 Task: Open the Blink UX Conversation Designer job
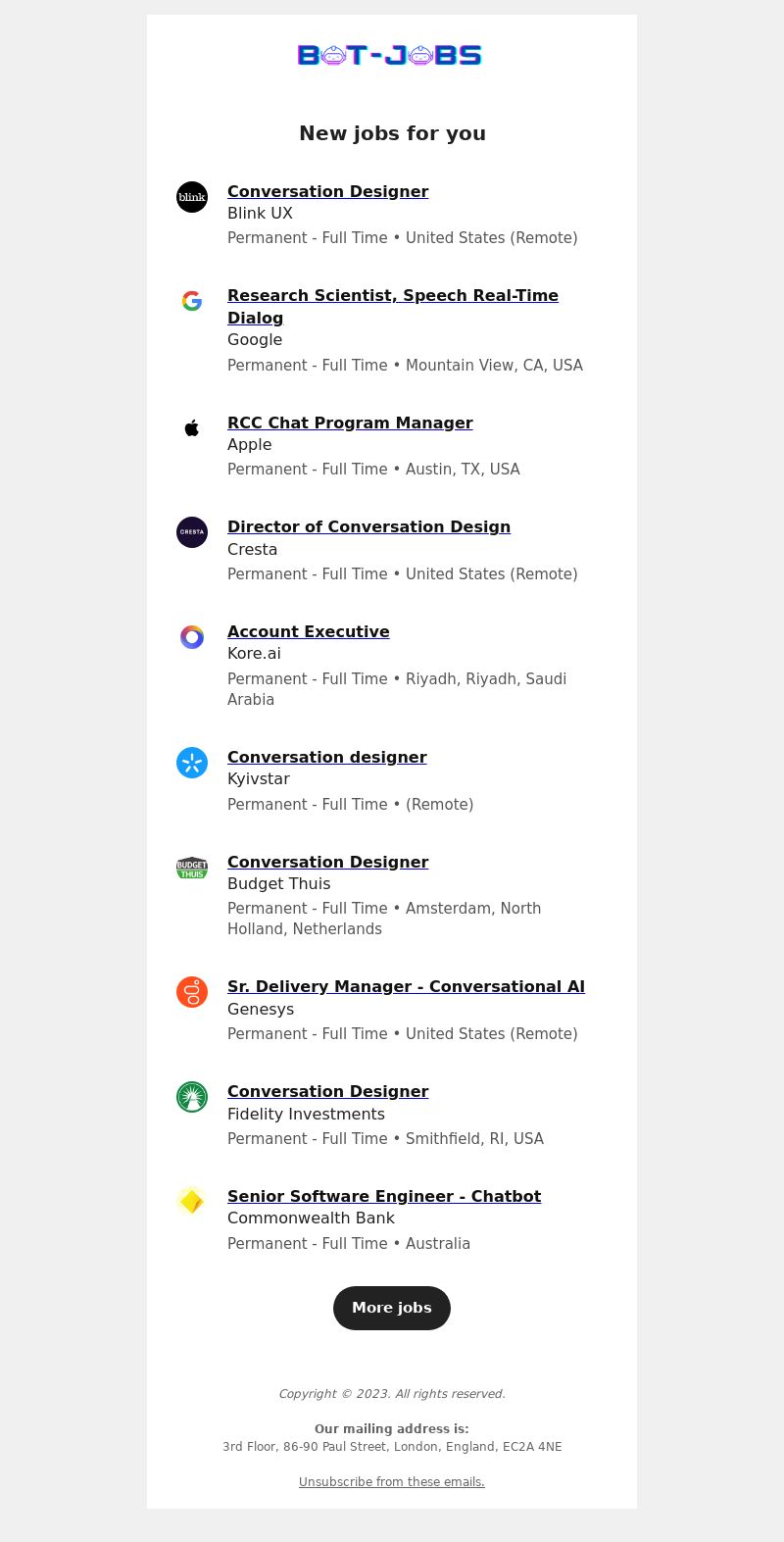point(327,191)
